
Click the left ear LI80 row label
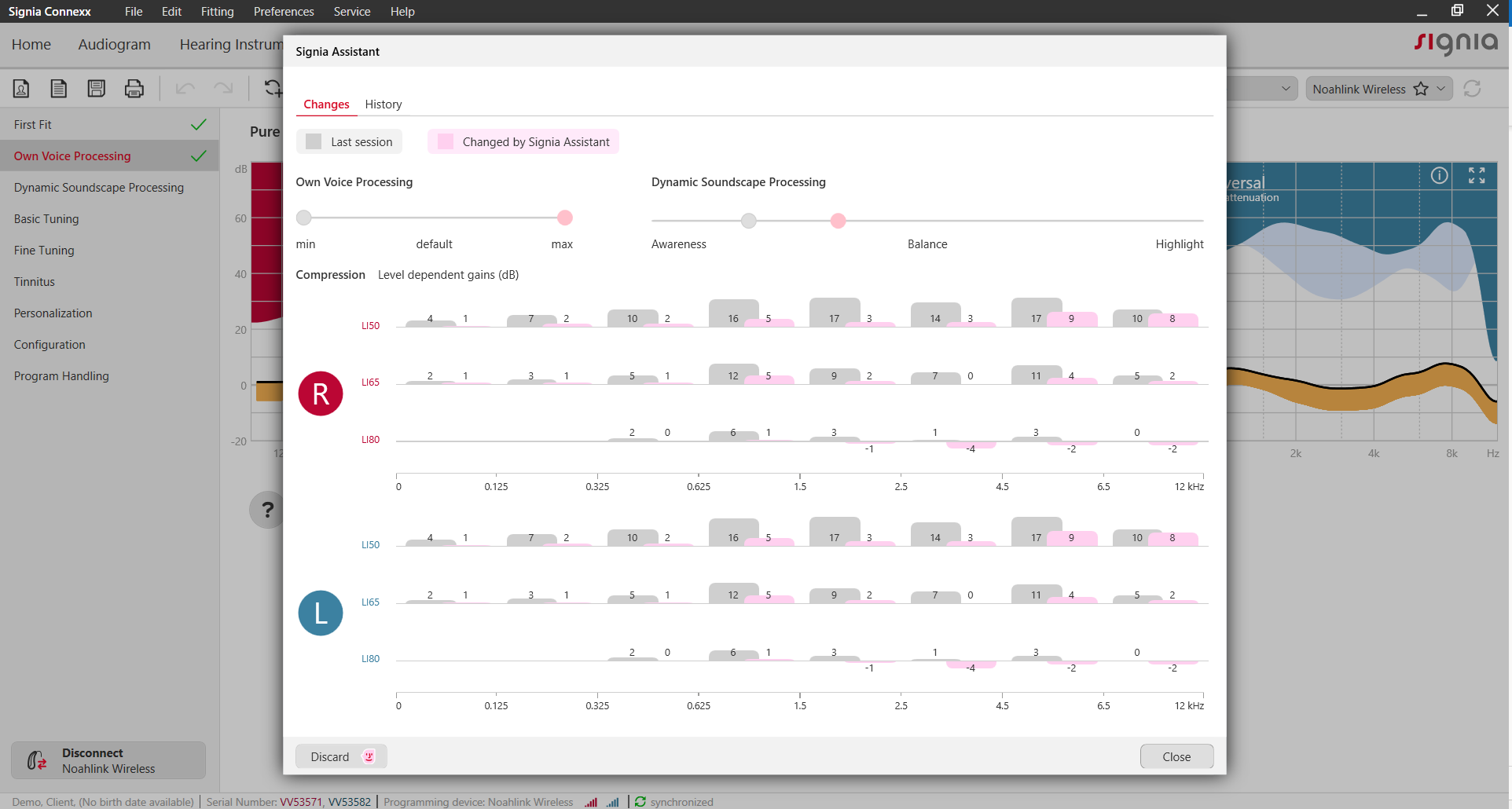point(370,659)
